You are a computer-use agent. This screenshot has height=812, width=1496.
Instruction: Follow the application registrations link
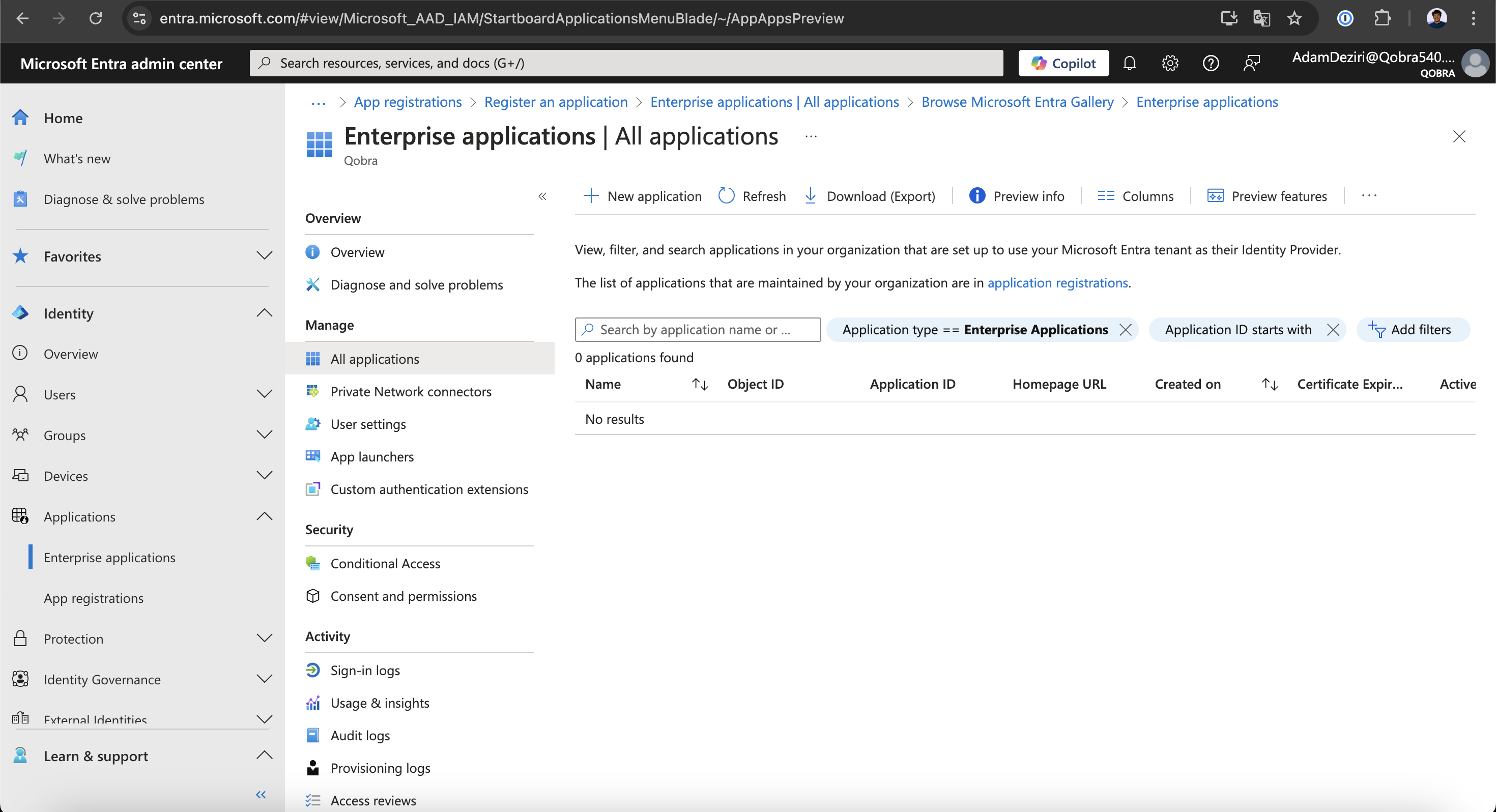pyautogui.click(x=1057, y=283)
